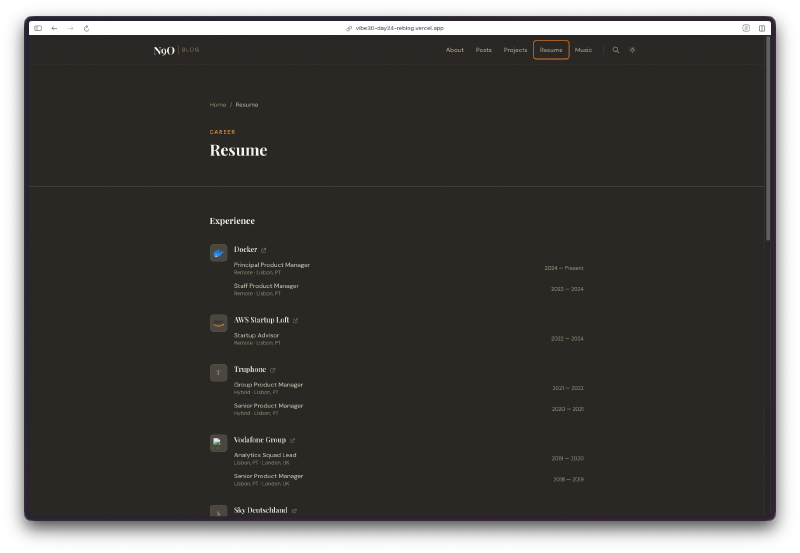Click the 2020 – 2021 date

pyautogui.click(x=568, y=409)
